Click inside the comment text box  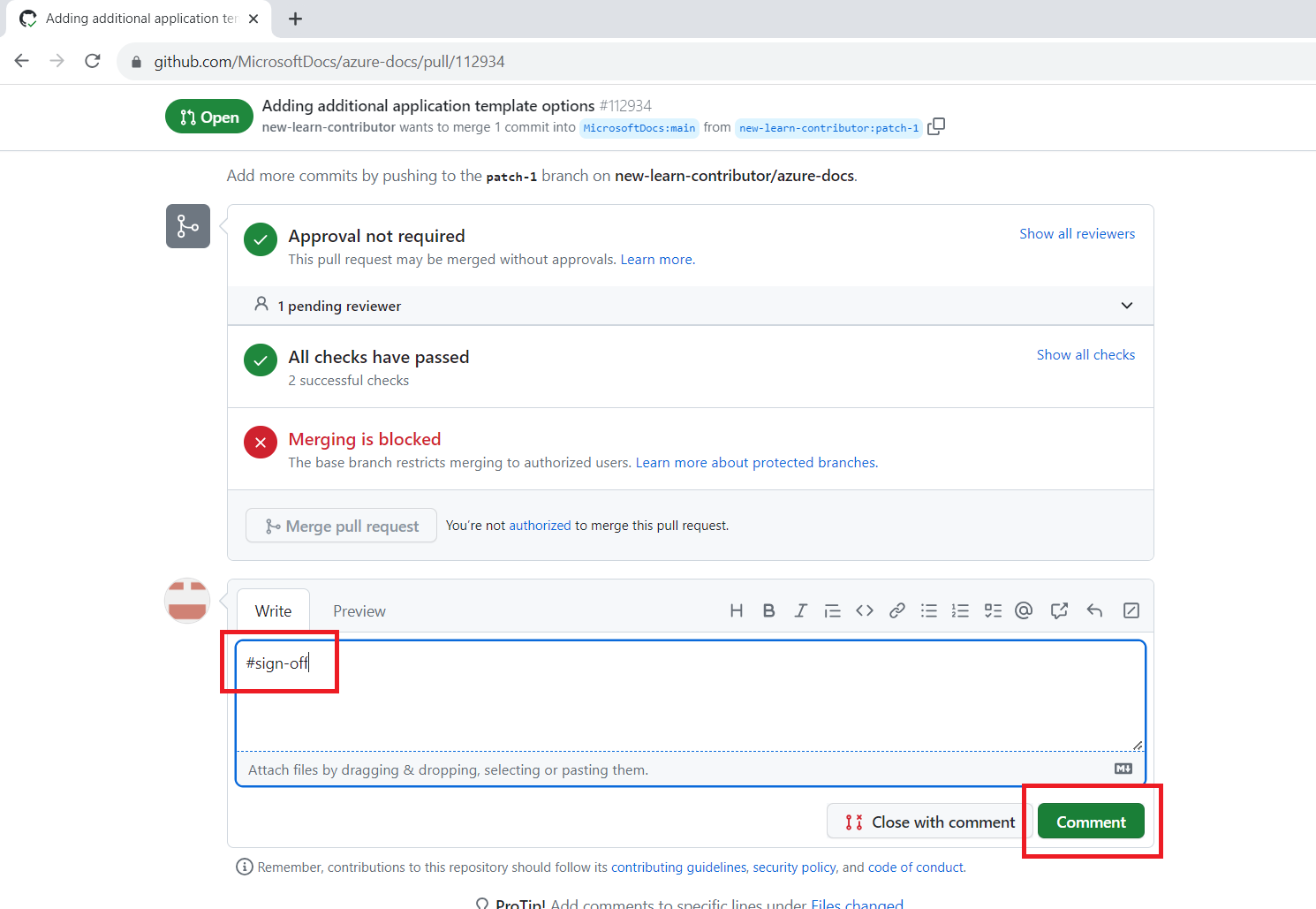pyautogui.click(x=689, y=698)
